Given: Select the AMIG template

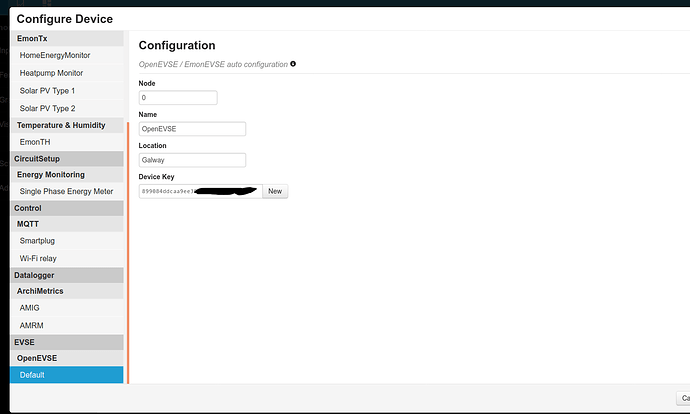Looking at the screenshot, I should click(x=67, y=308).
